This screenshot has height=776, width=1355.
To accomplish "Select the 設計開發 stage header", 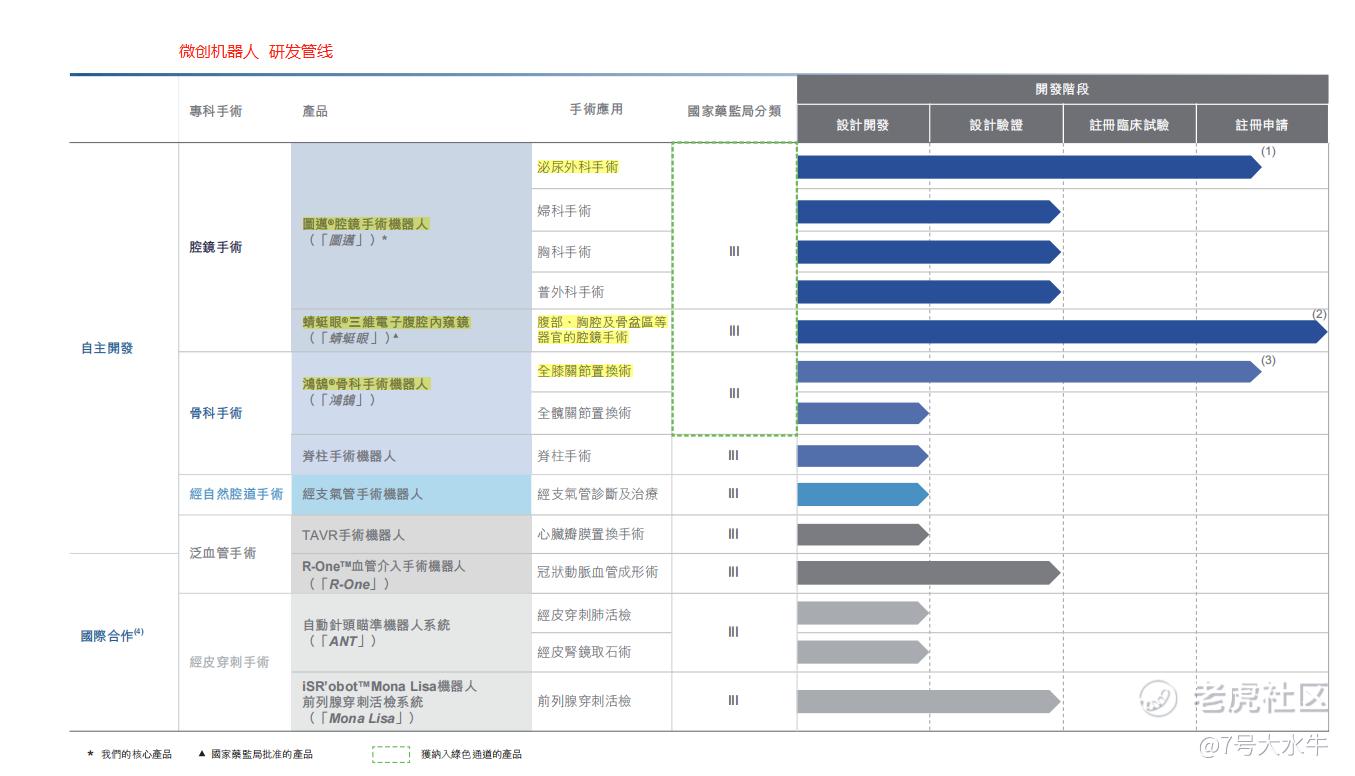I will click(863, 125).
